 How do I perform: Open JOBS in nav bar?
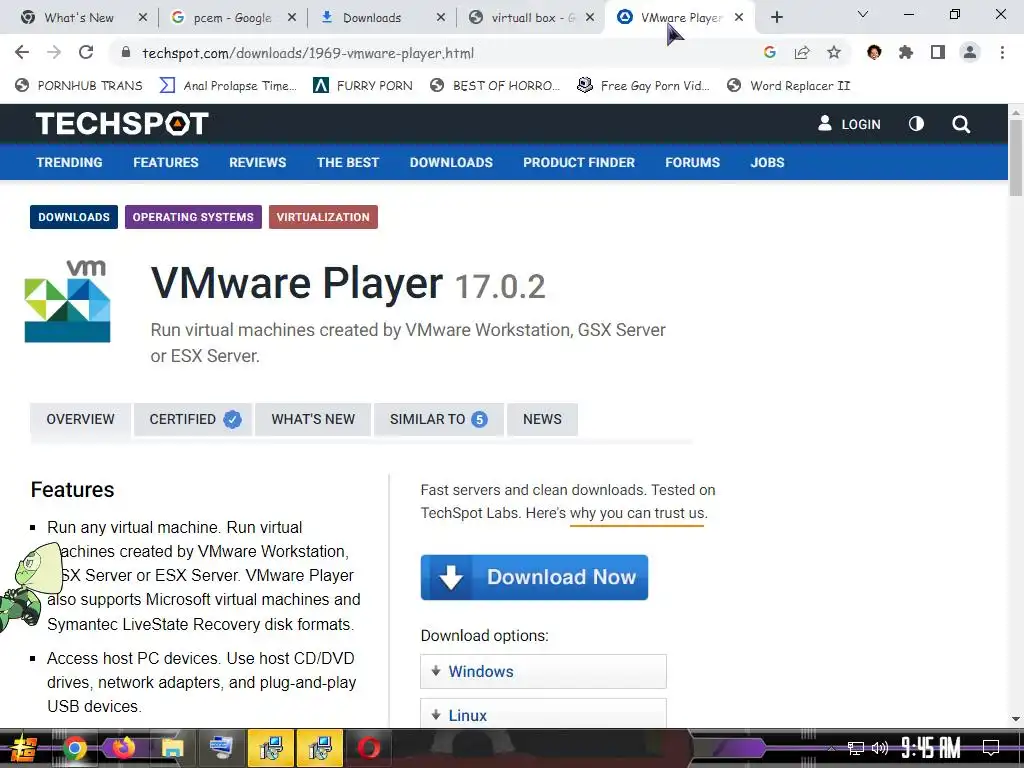coord(767,162)
